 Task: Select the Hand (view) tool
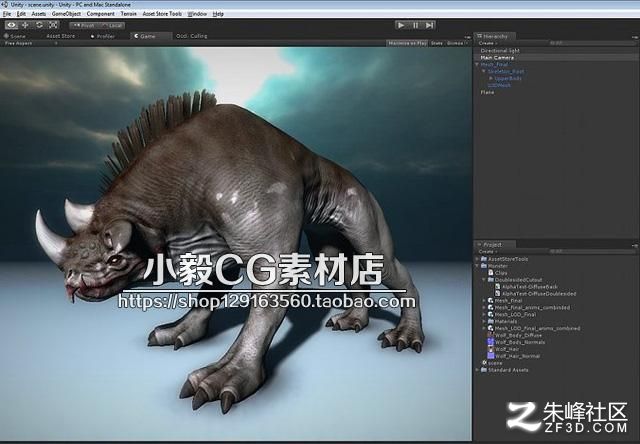(x=11, y=25)
